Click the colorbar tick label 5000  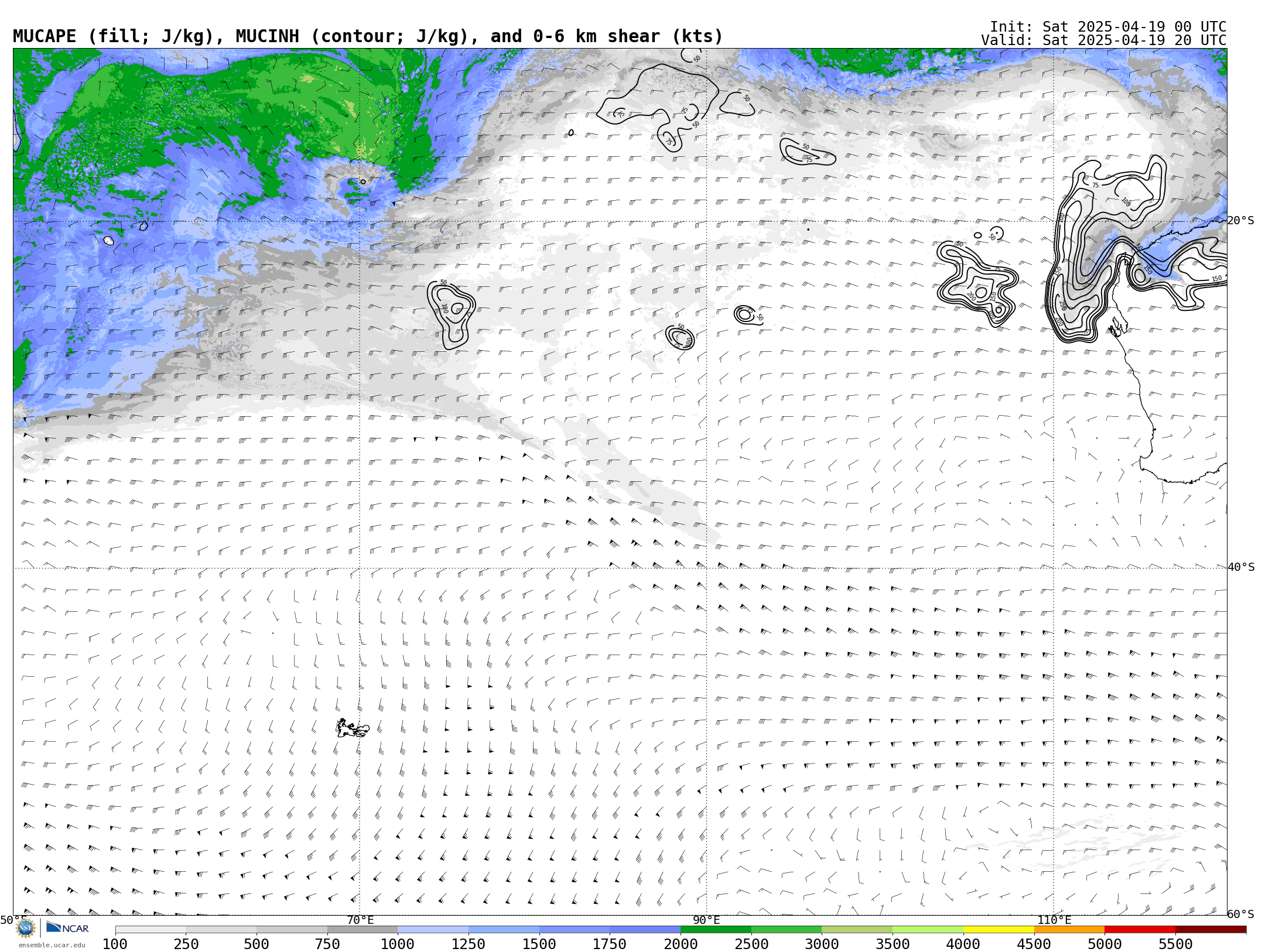[x=1105, y=944]
